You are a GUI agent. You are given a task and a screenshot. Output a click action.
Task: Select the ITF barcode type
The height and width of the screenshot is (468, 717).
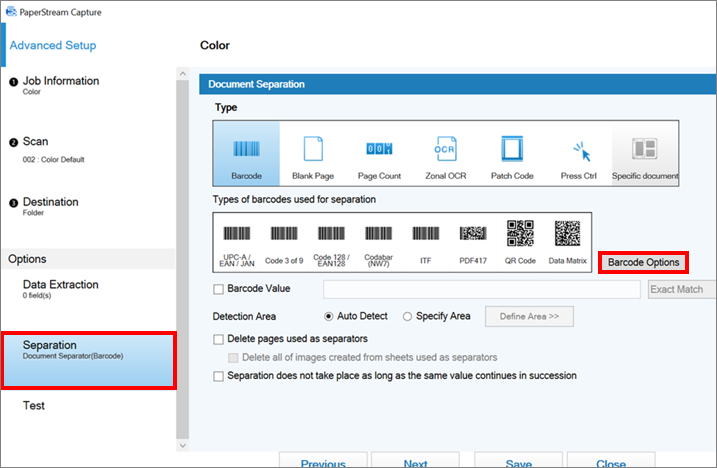click(x=425, y=242)
